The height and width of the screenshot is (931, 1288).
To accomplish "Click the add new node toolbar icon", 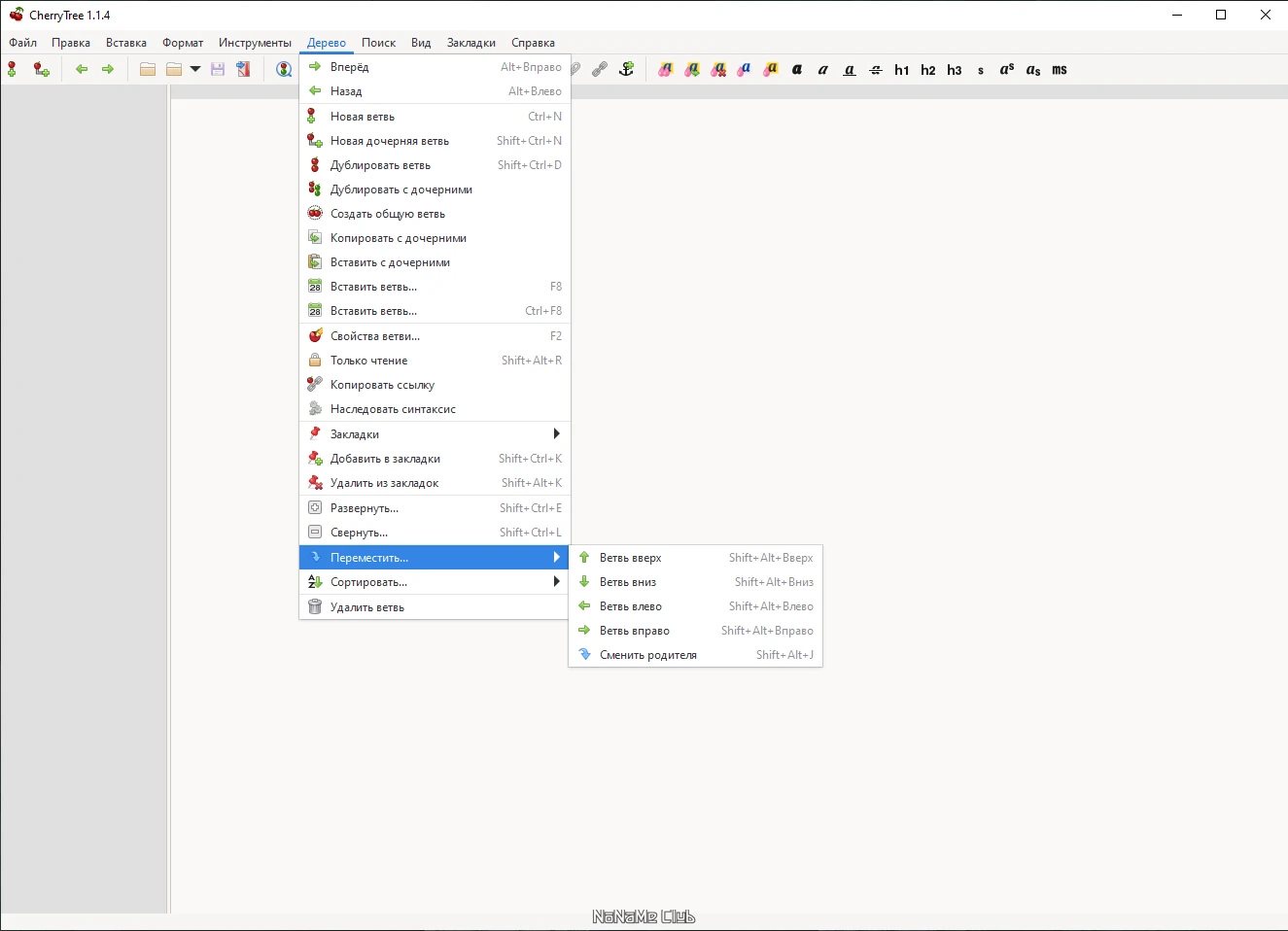I will [x=13, y=69].
